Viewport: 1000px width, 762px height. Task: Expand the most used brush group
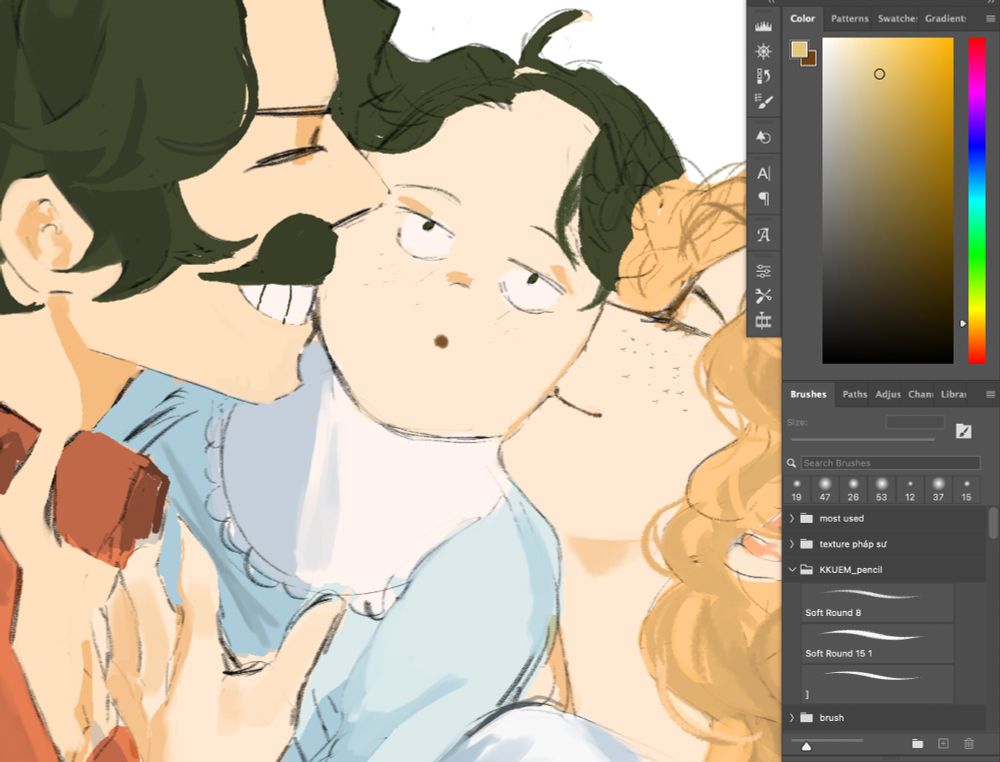pyautogui.click(x=792, y=518)
